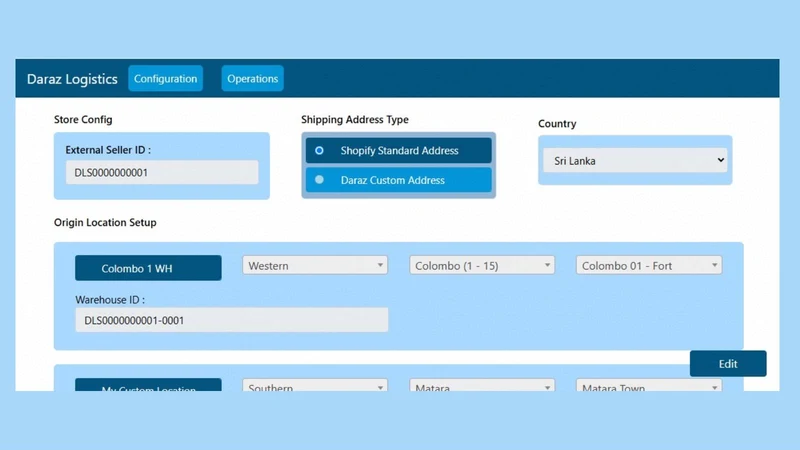
Task: Open the Matara Town dropdown
Action: tap(649, 385)
